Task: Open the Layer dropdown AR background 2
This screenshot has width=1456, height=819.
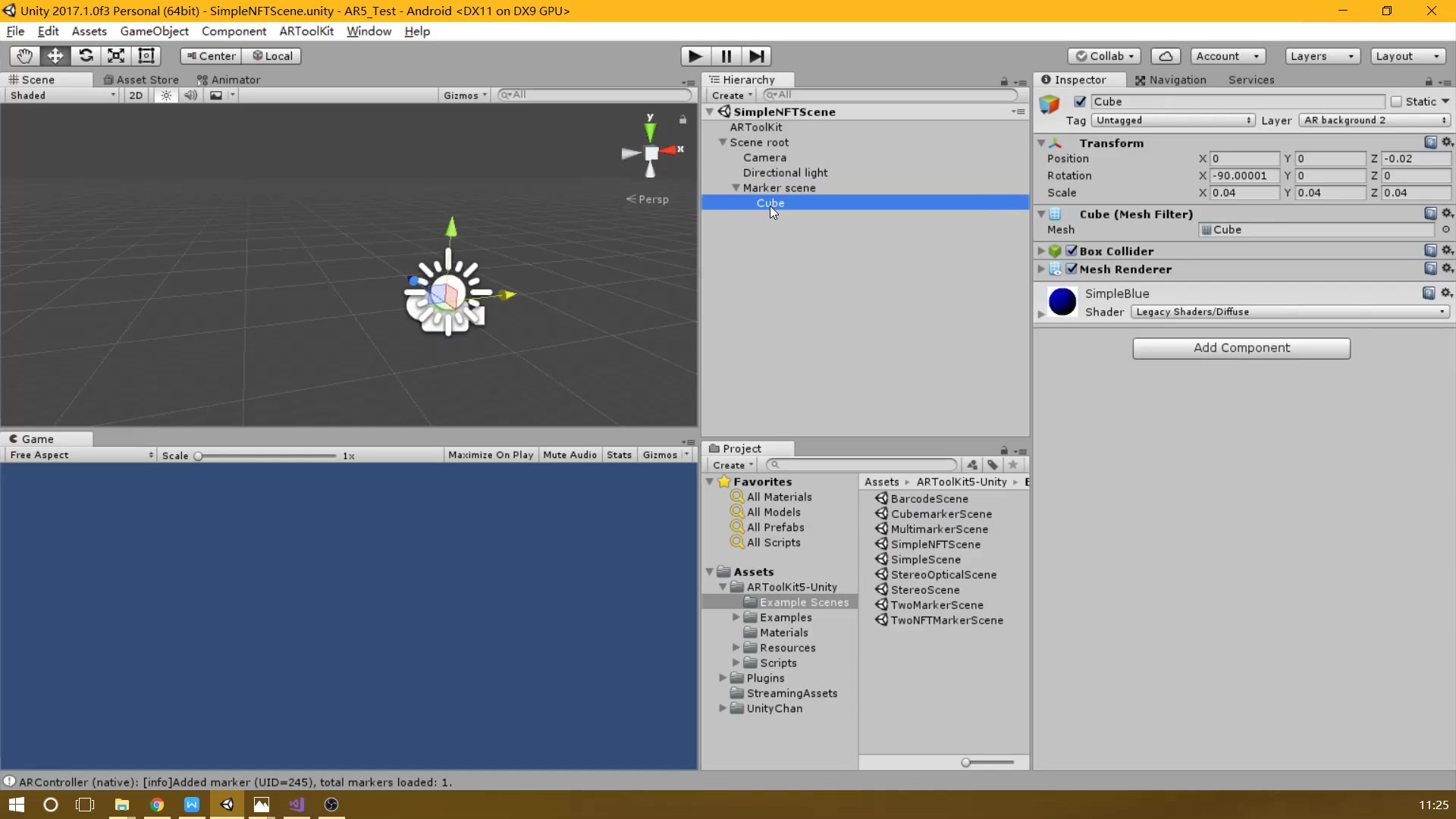Action: (1375, 121)
